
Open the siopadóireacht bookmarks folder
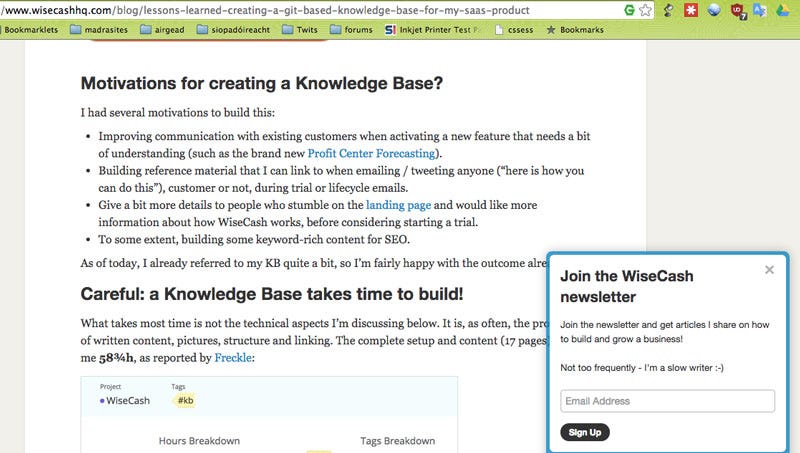point(233,30)
